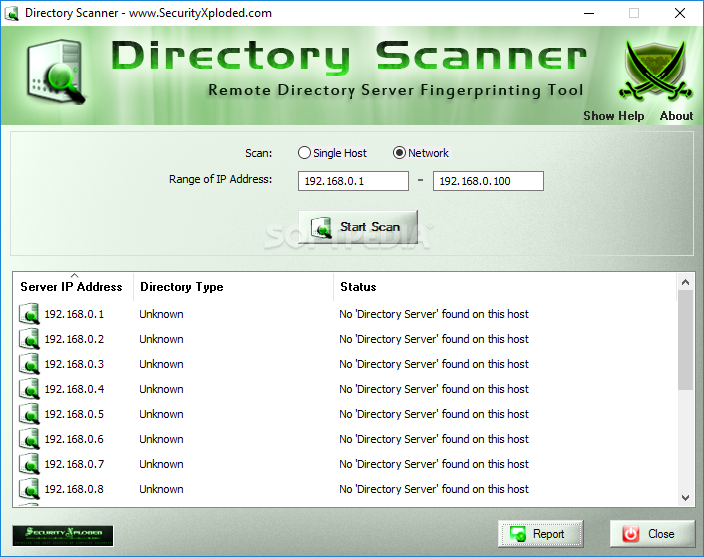Click the Close button with power icon
This screenshot has height=557, width=704.
pos(652,534)
